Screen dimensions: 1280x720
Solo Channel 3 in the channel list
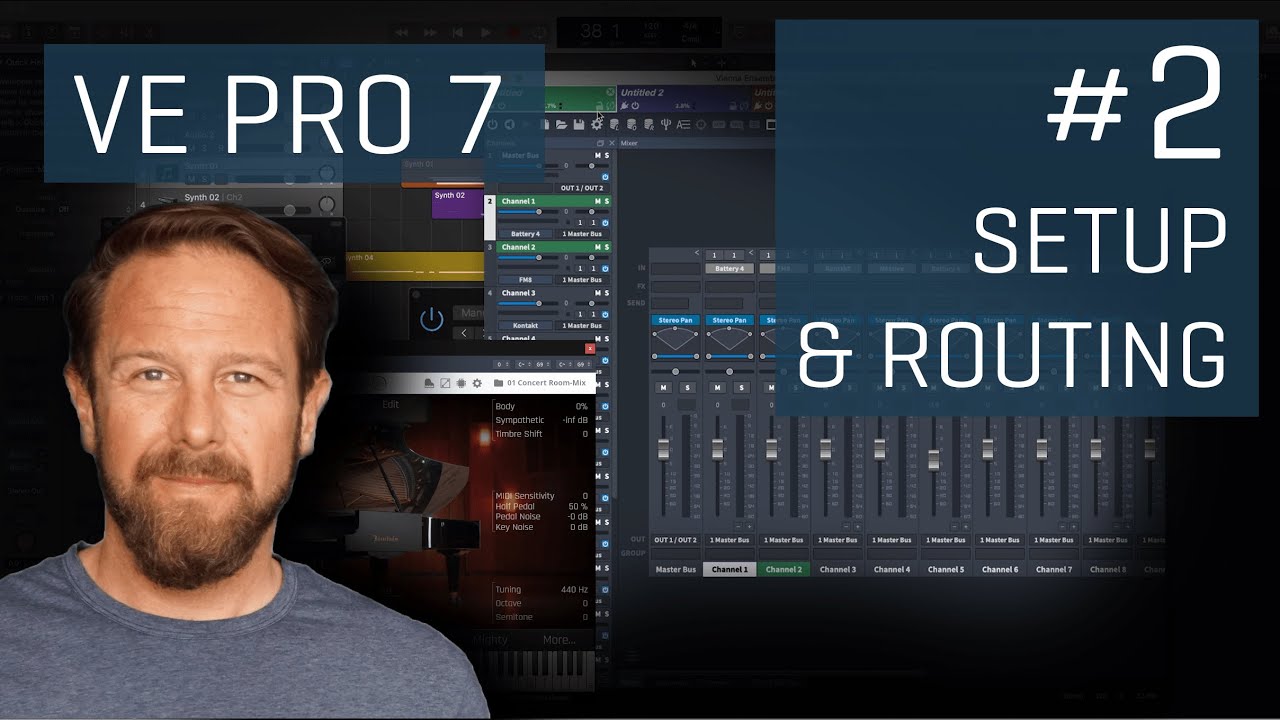[x=607, y=293]
